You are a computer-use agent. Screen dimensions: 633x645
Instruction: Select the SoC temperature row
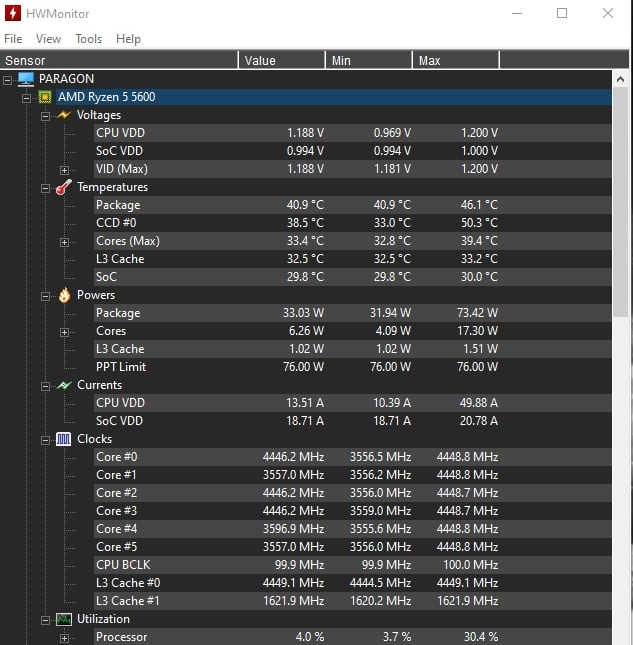point(352,277)
